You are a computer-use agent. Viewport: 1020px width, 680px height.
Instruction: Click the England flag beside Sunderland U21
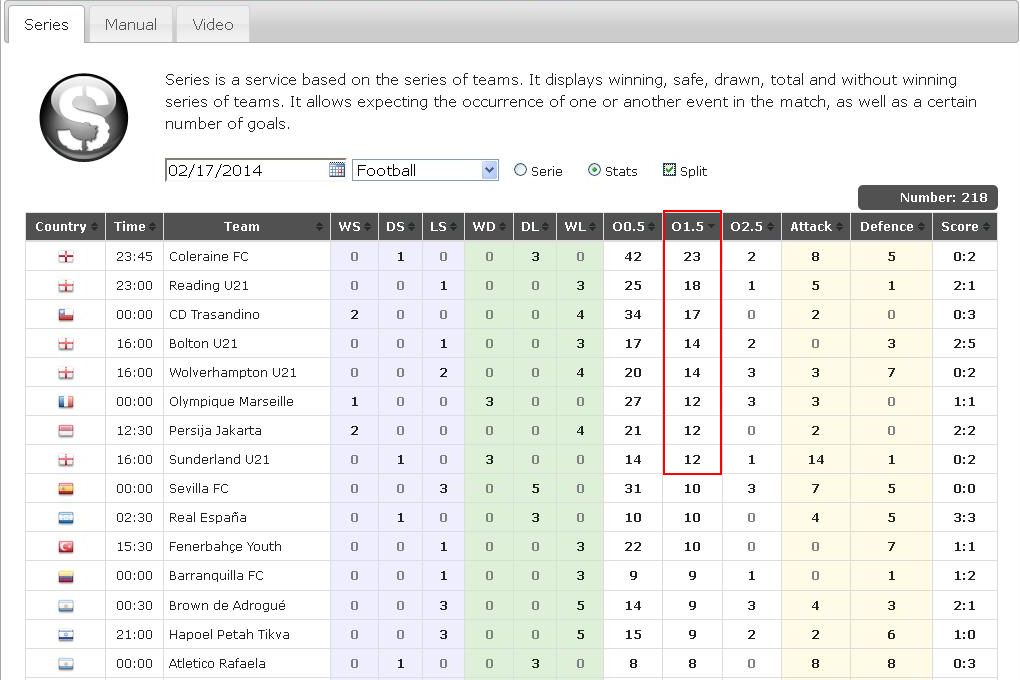[66, 460]
